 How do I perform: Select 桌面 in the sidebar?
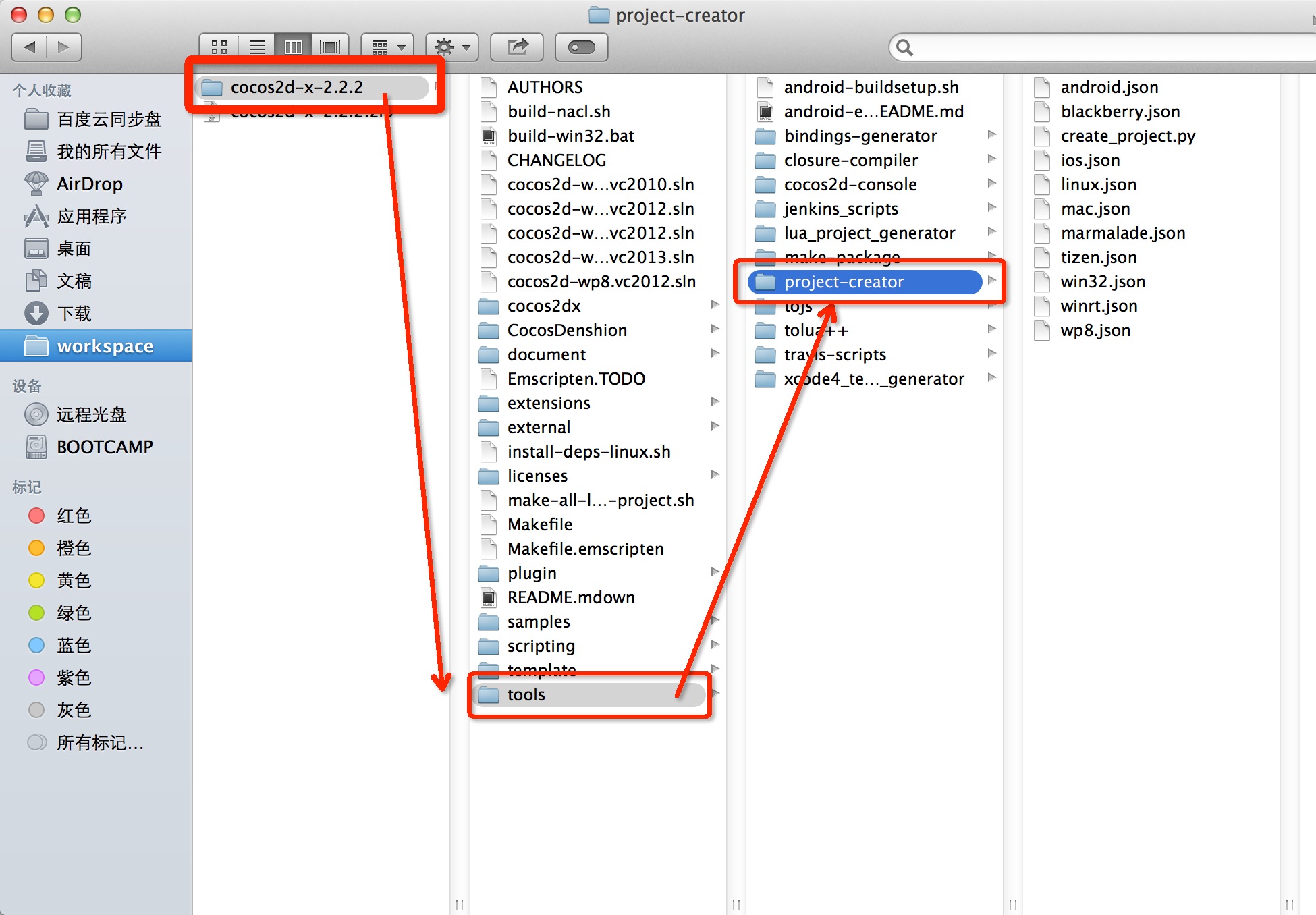point(96,249)
